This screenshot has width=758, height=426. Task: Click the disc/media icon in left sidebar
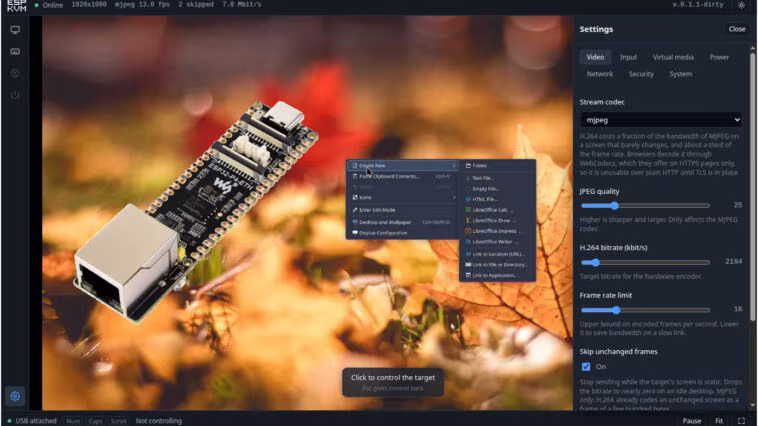(x=15, y=73)
